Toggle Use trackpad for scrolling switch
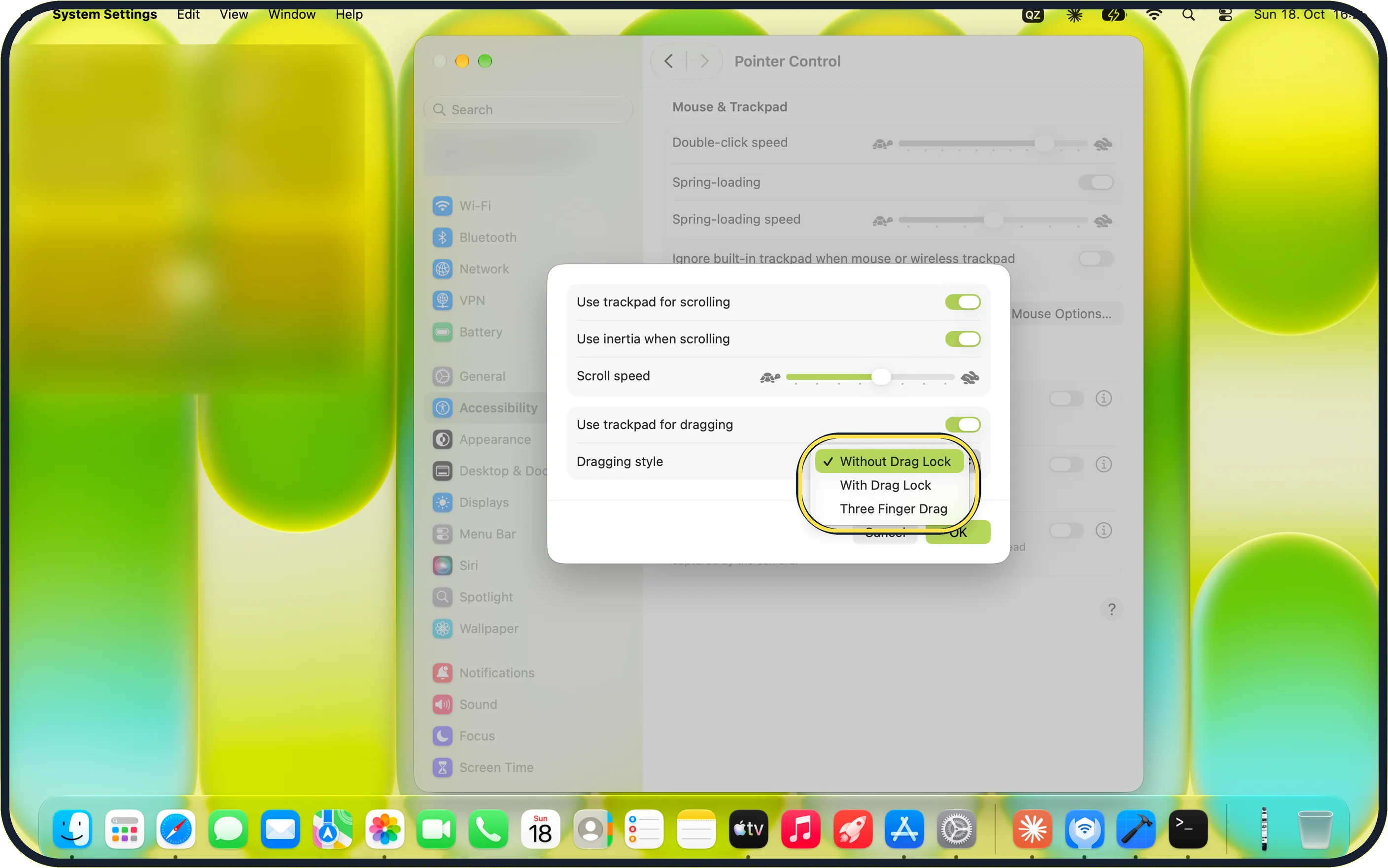 tap(962, 302)
